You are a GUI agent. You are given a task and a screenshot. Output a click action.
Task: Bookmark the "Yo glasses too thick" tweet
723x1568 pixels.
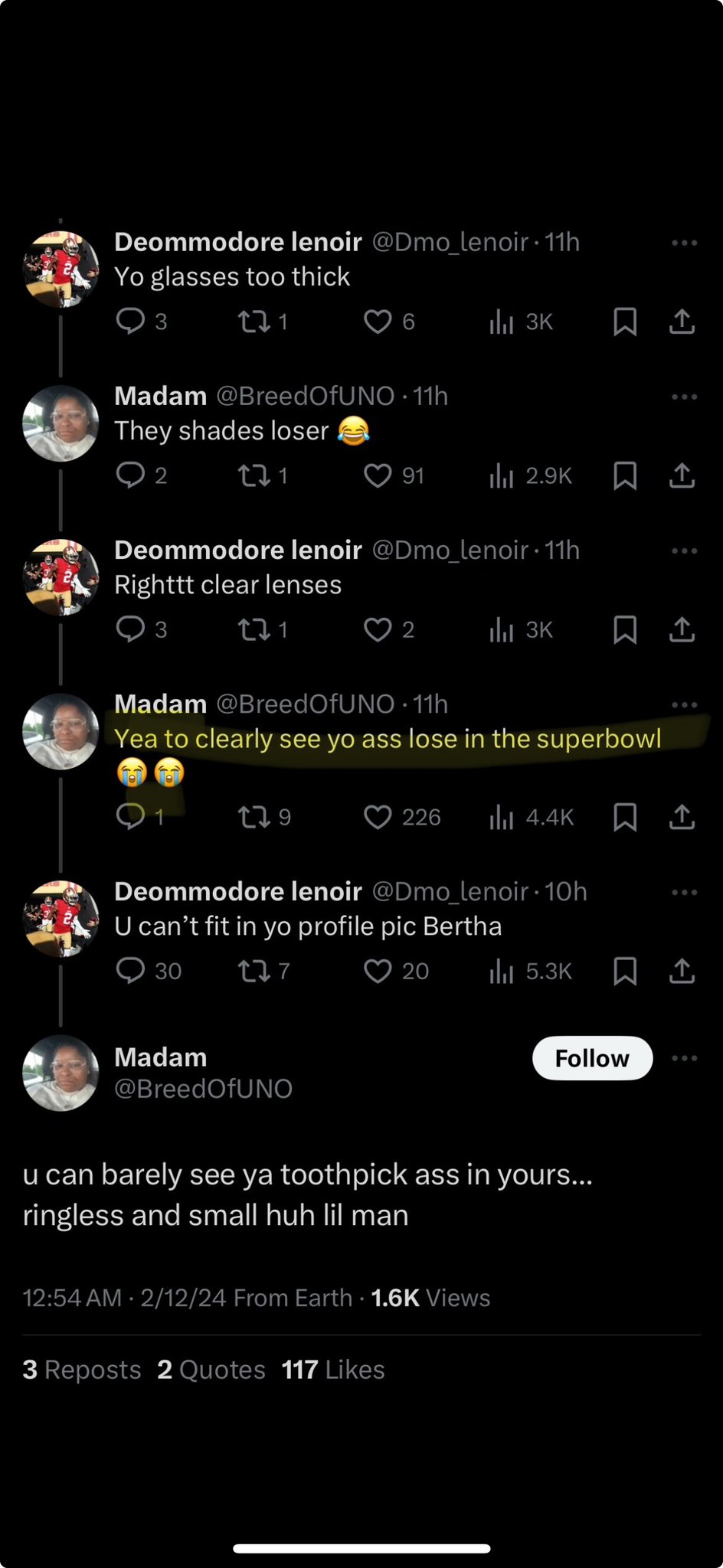click(x=625, y=322)
